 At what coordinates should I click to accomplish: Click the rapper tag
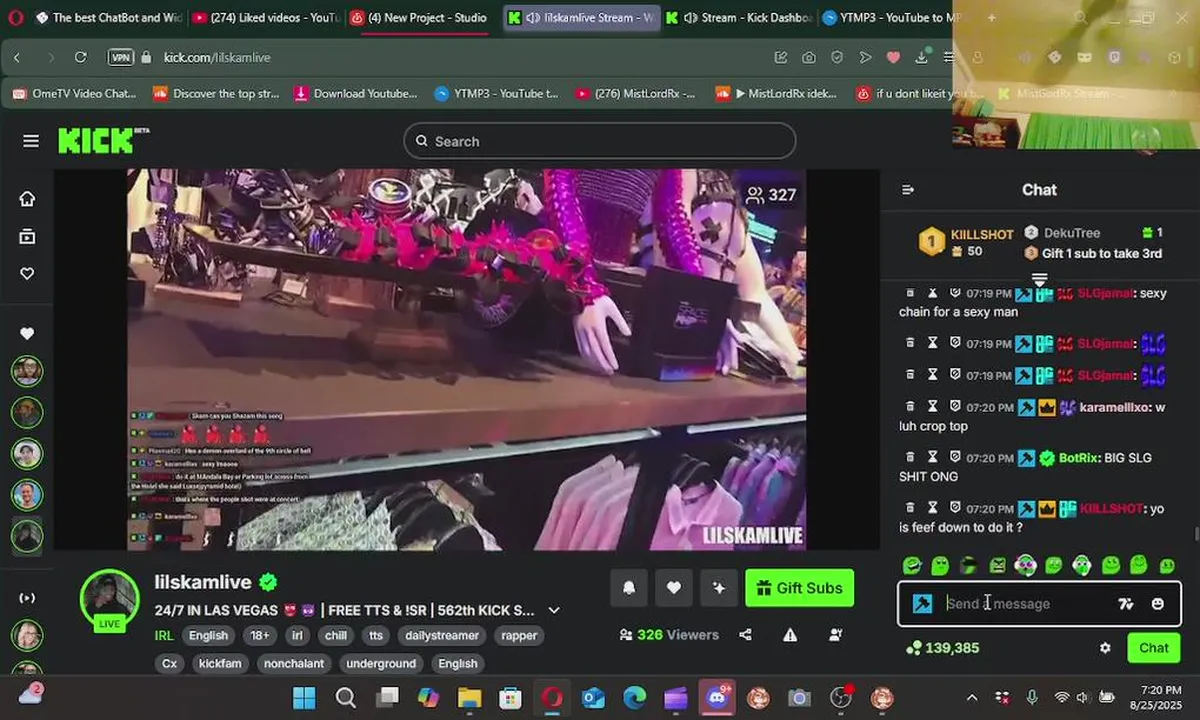[519, 635]
